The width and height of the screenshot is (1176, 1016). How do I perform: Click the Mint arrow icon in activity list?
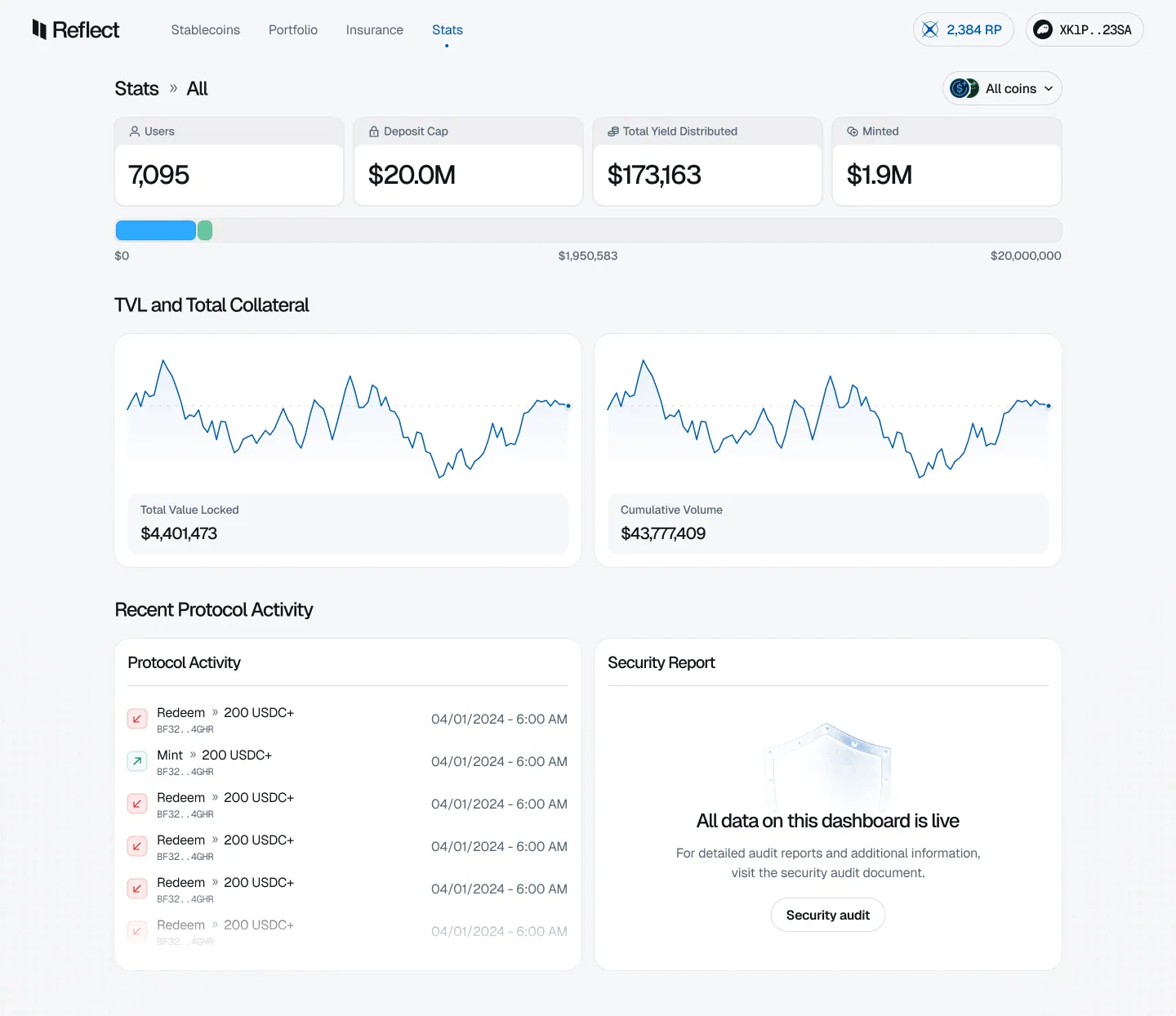click(137, 761)
